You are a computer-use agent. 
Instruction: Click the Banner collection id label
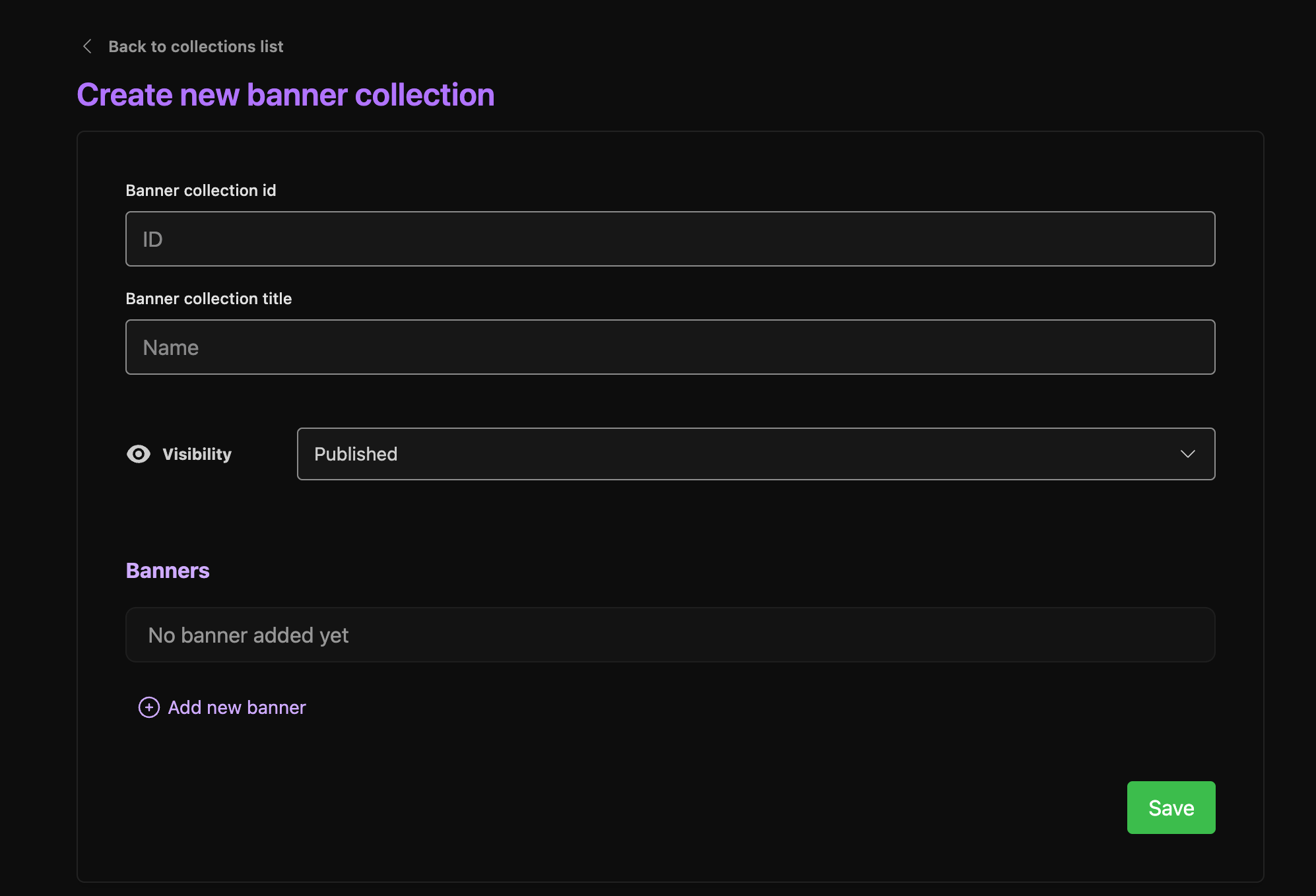point(201,191)
